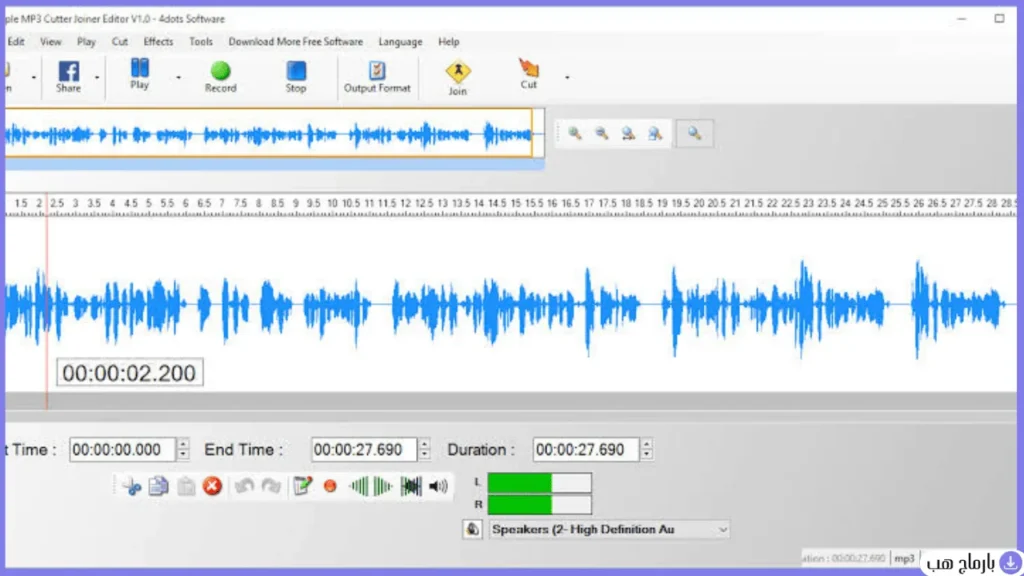The width and height of the screenshot is (1024, 576).
Task: Apply fade in with green rising waveform icon
Action: (359, 487)
